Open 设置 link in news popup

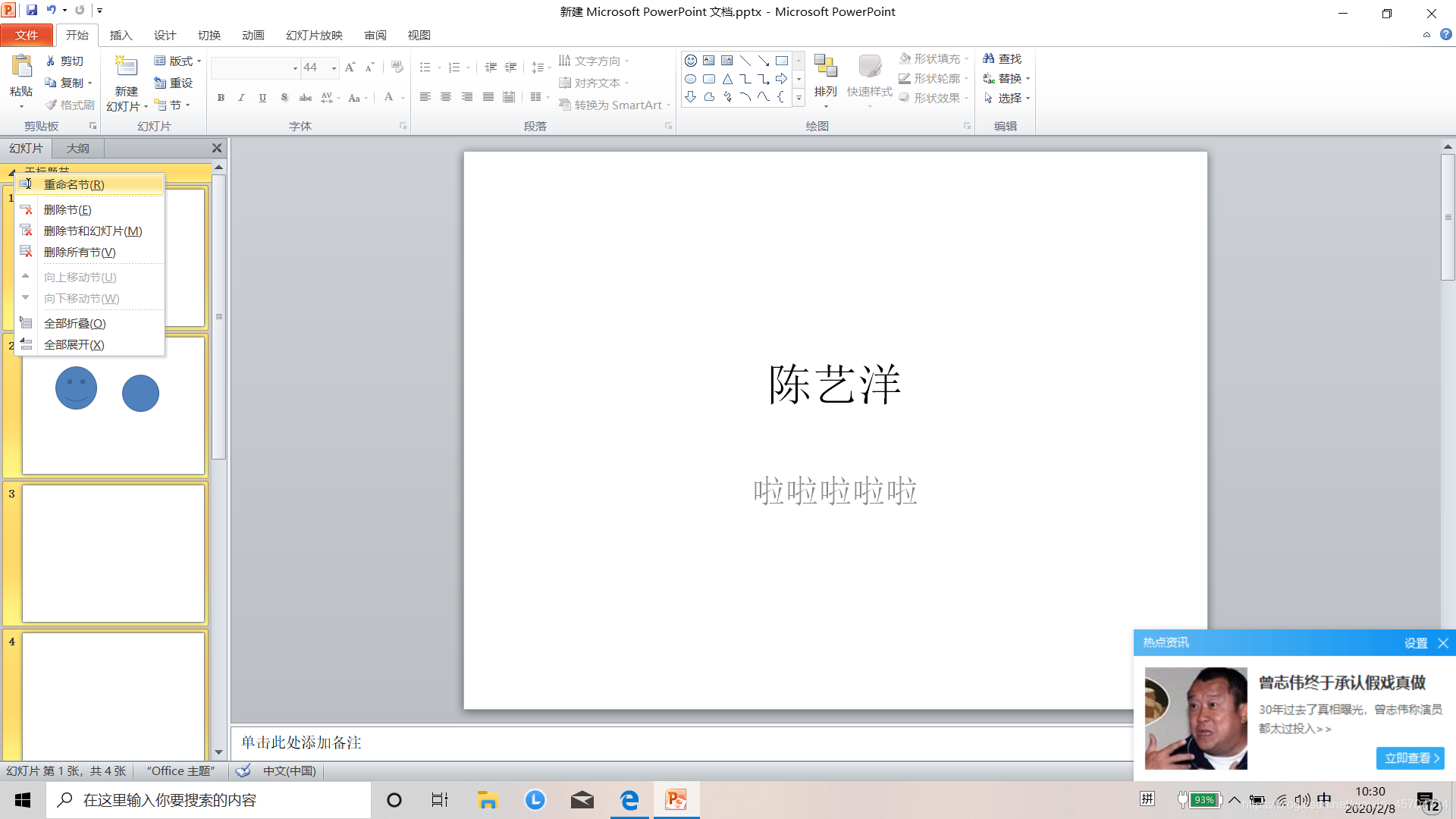pos(1415,643)
